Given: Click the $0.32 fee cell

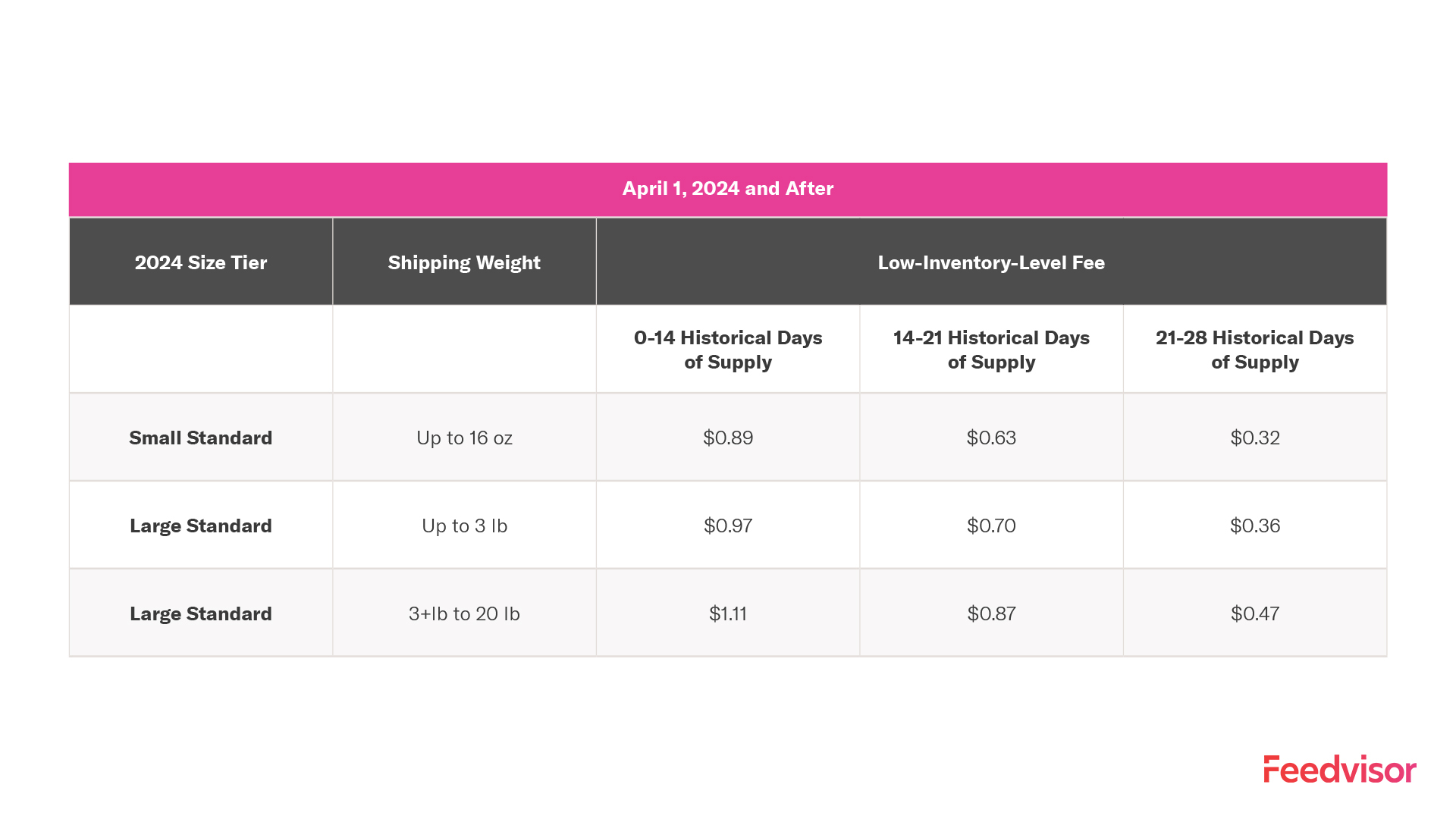Looking at the screenshot, I should 1254,438.
